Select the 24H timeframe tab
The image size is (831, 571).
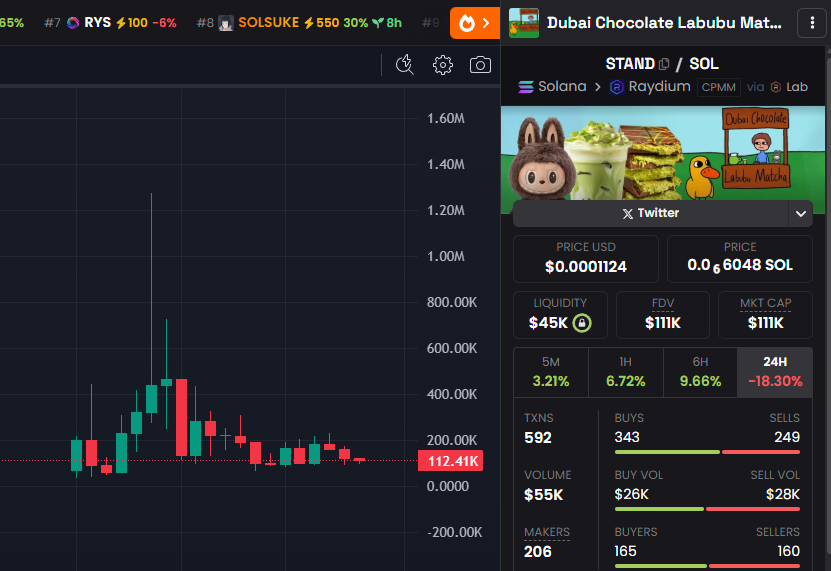pyautogui.click(x=775, y=372)
